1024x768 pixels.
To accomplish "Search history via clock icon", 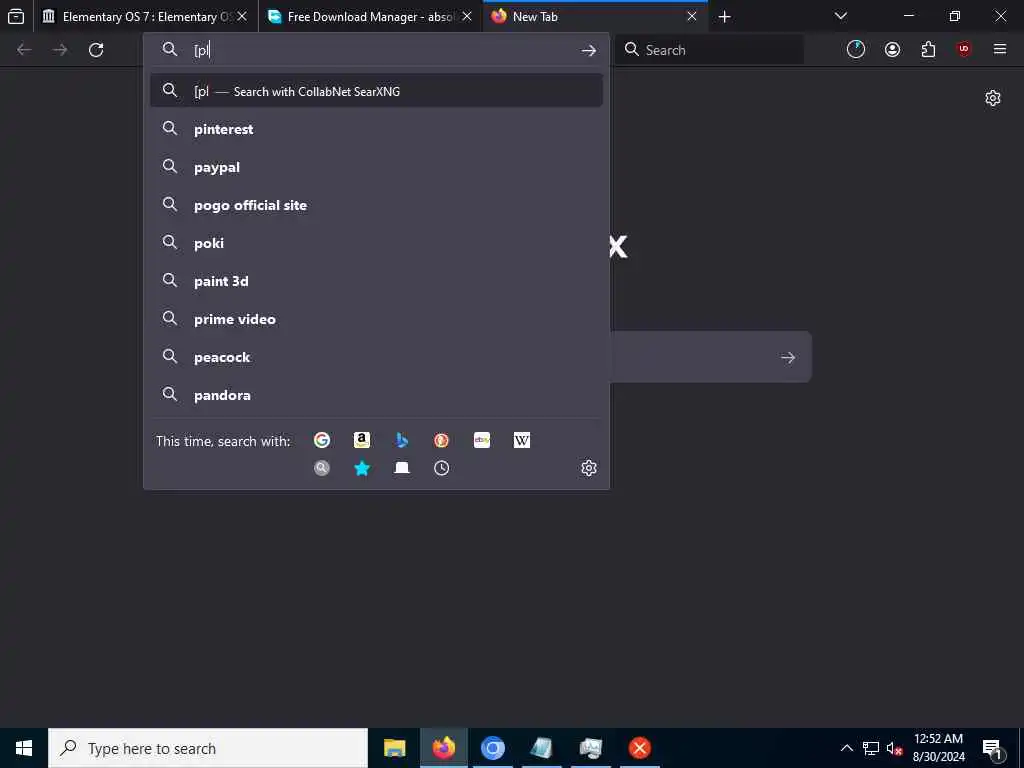I will [x=441, y=468].
